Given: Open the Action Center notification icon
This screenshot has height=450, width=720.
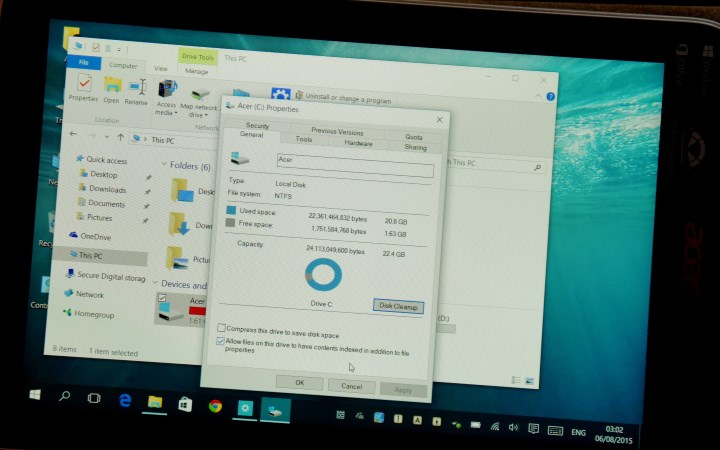Looking at the screenshot, I should (x=533, y=429).
